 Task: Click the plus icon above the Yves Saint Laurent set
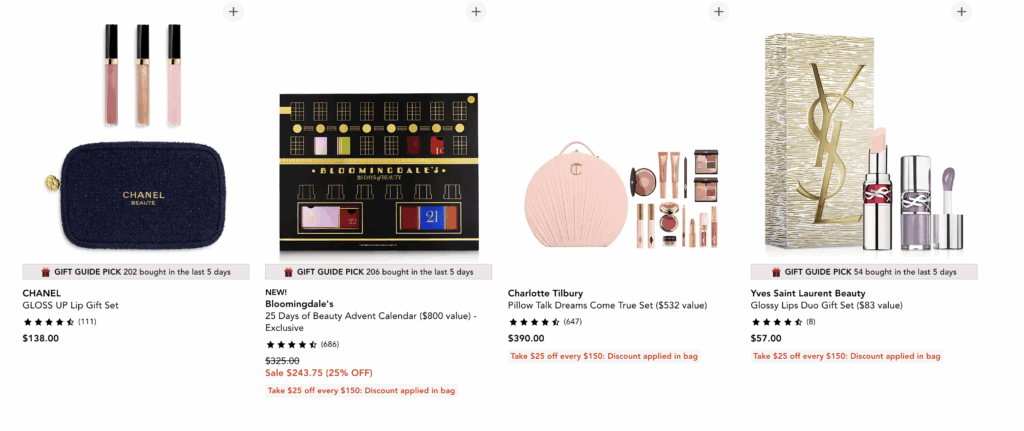pos(962,12)
